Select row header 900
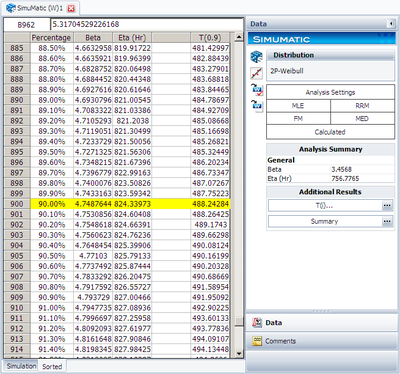 tap(17, 204)
